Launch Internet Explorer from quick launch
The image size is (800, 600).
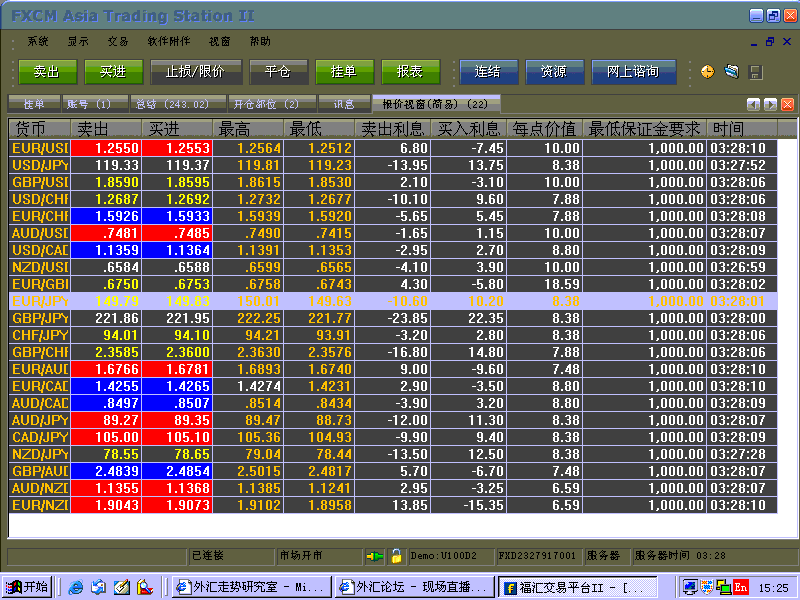pyautogui.click(x=75, y=587)
